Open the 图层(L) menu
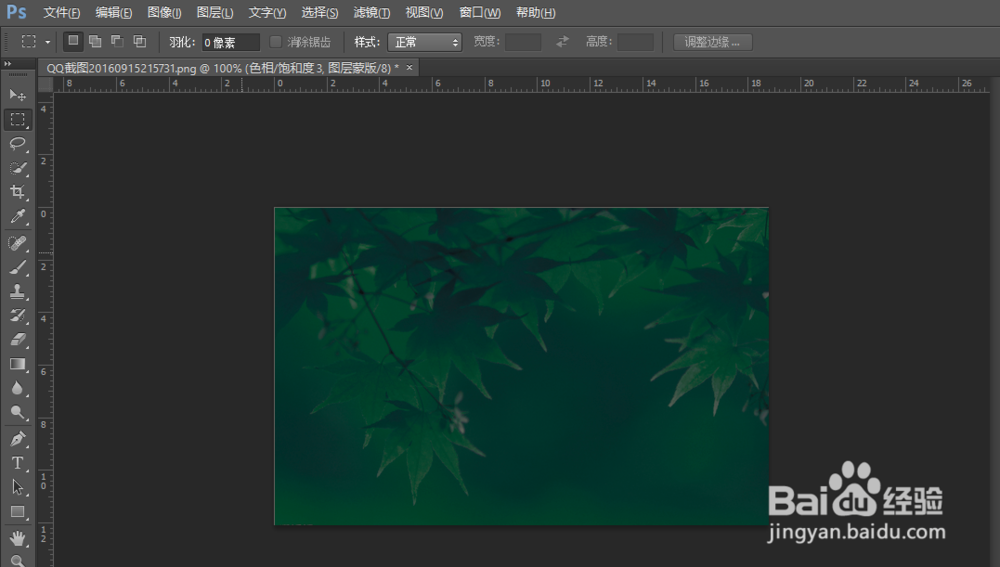The height and width of the screenshot is (567, 1000). click(215, 13)
